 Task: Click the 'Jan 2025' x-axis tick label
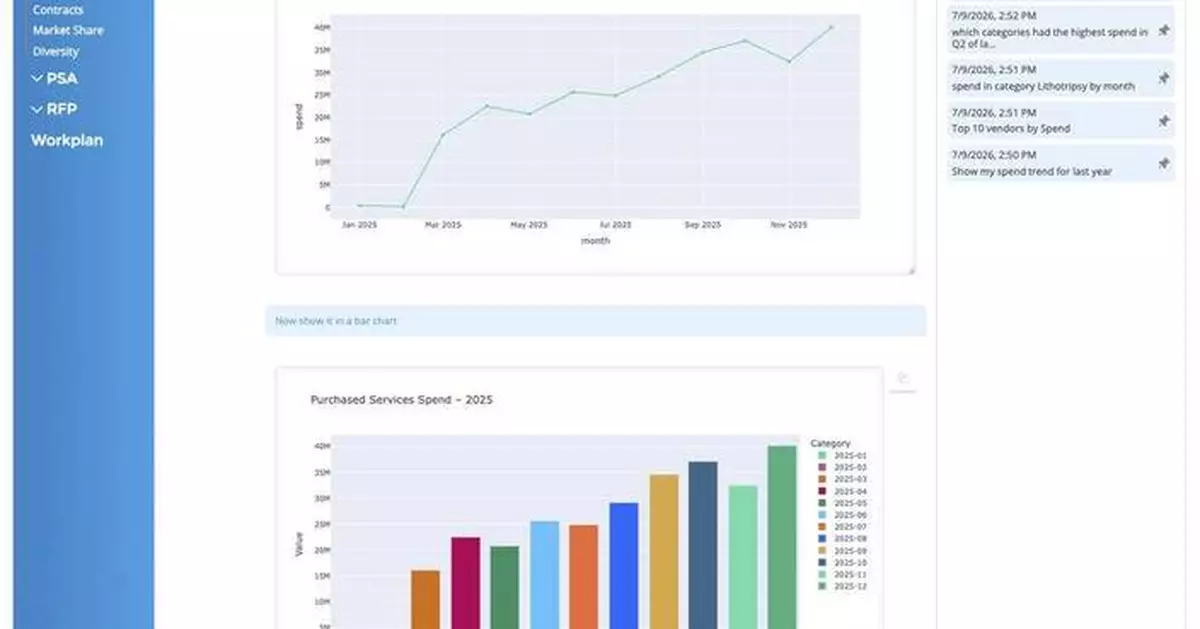click(x=359, y=225)
